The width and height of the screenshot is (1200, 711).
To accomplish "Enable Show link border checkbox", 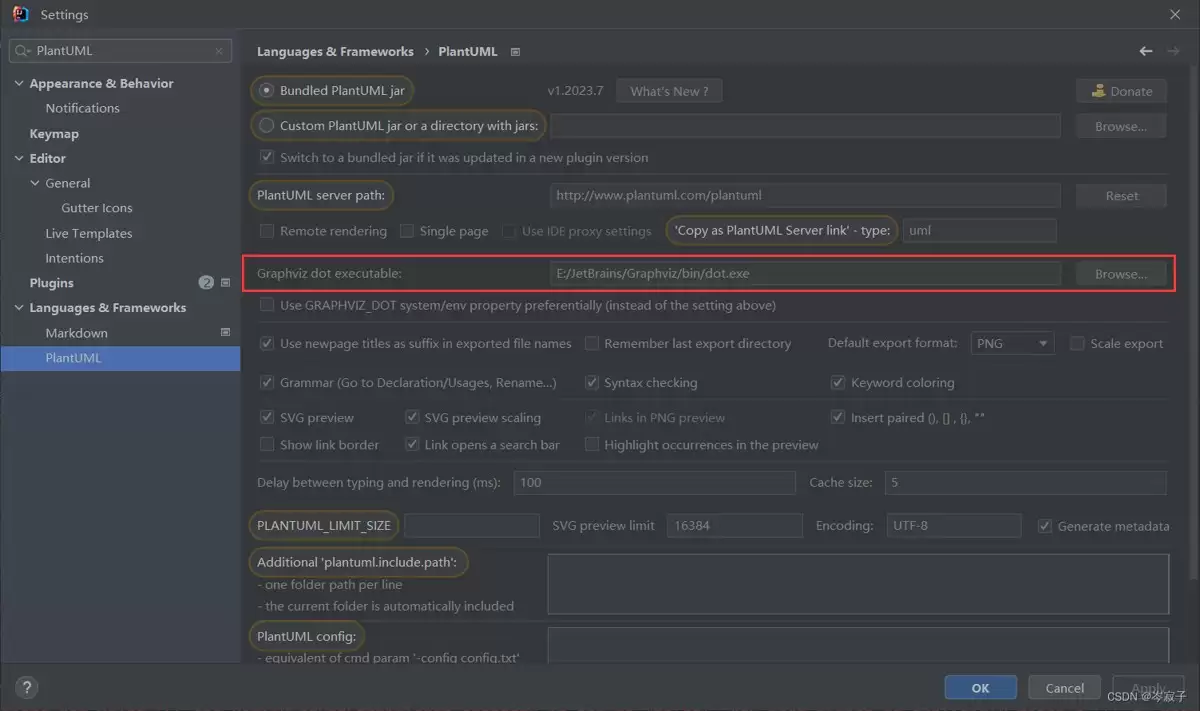I will (x=266, y=444).
